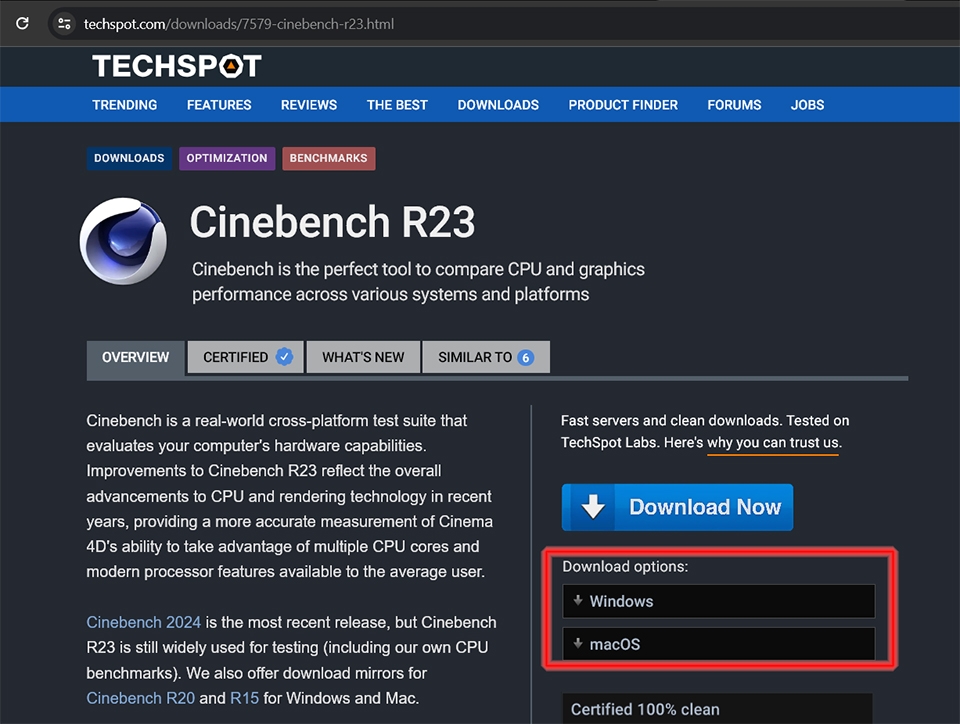Viewport: 960px width, 724px height.
Task: Expand the macOS download option
Action: coord(718,644)
